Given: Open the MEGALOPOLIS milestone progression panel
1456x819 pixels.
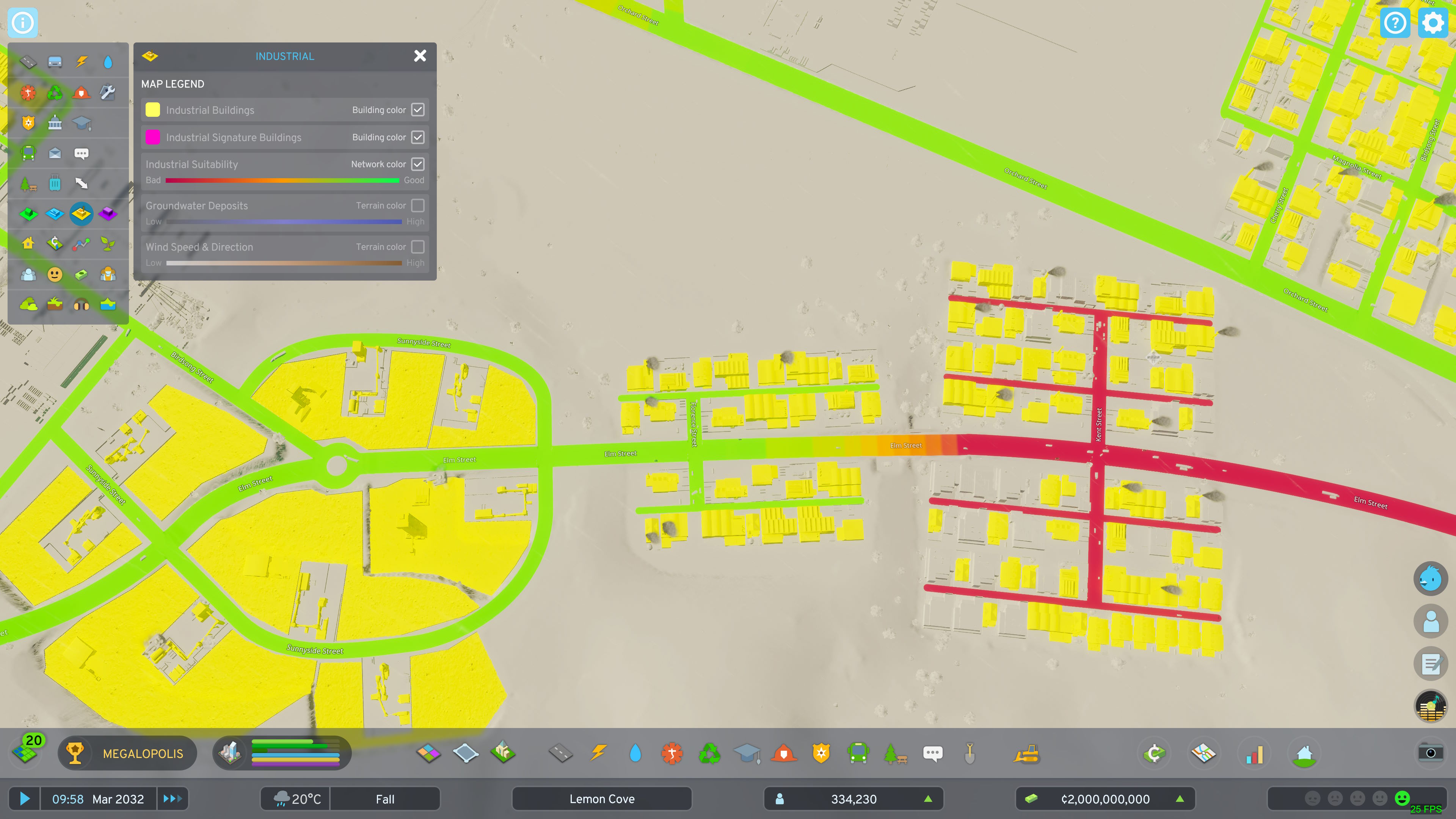Looking at the screenshot, I should click(x=127, y=753).
